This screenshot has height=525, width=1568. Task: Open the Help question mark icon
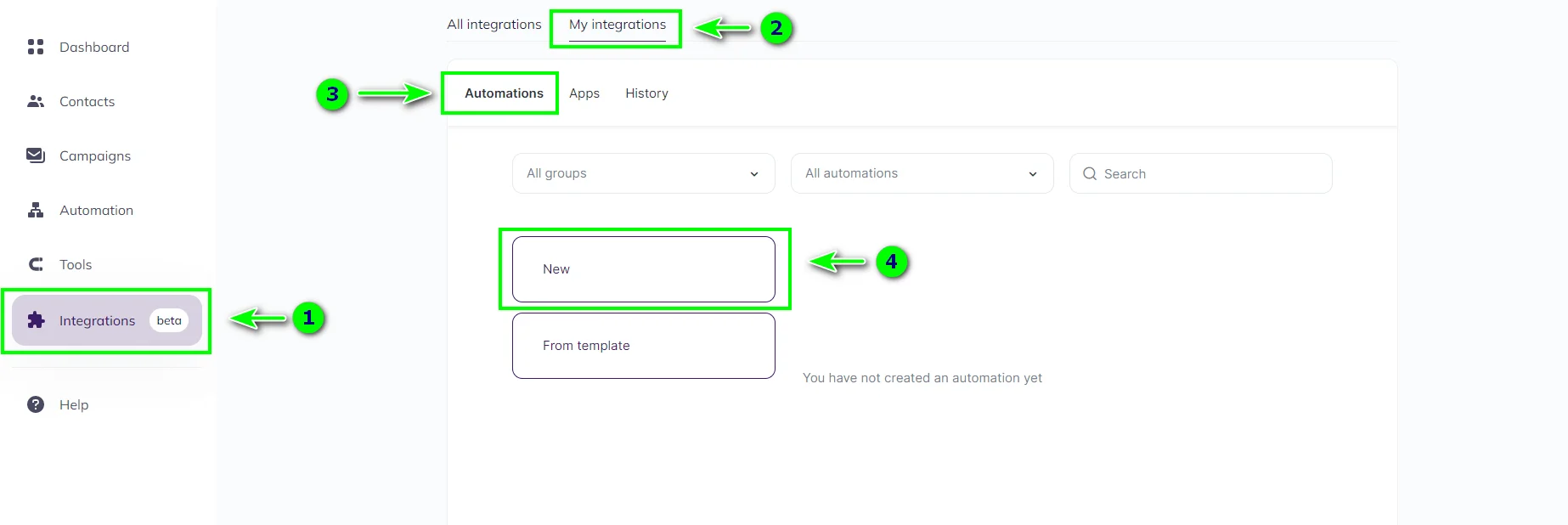point(36,404)
